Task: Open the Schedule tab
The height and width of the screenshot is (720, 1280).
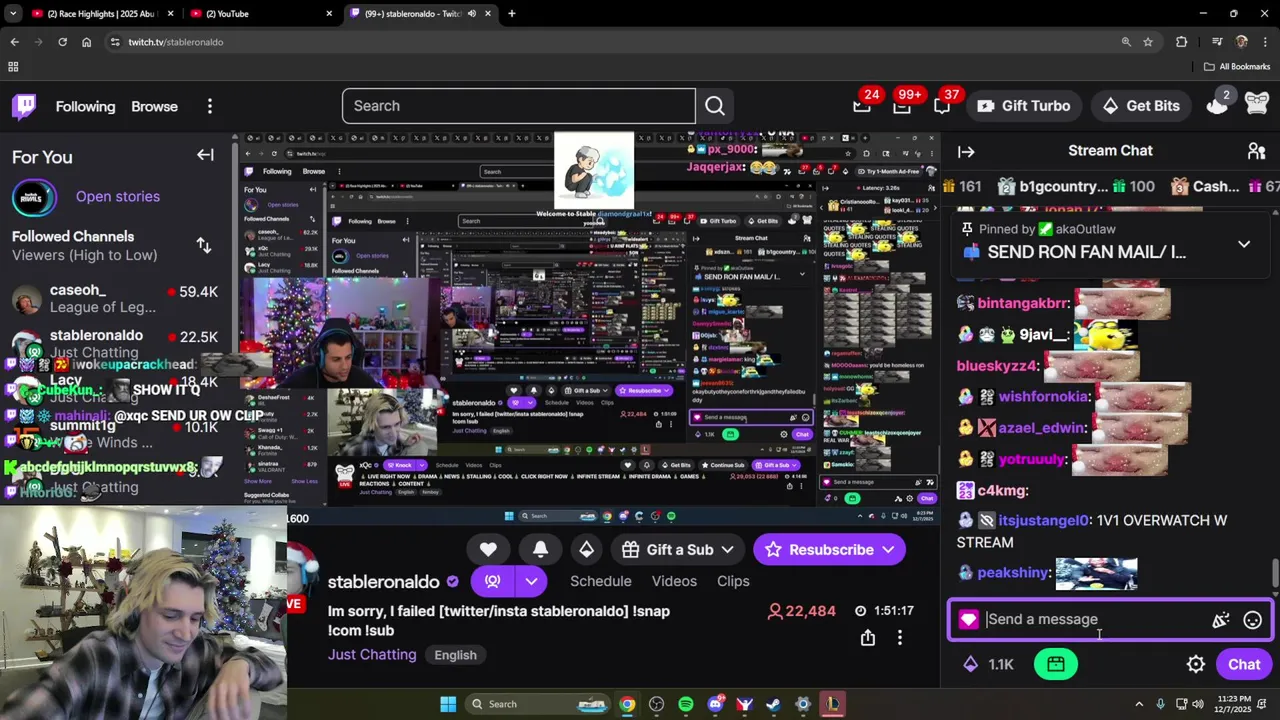Action: point(600,581)
